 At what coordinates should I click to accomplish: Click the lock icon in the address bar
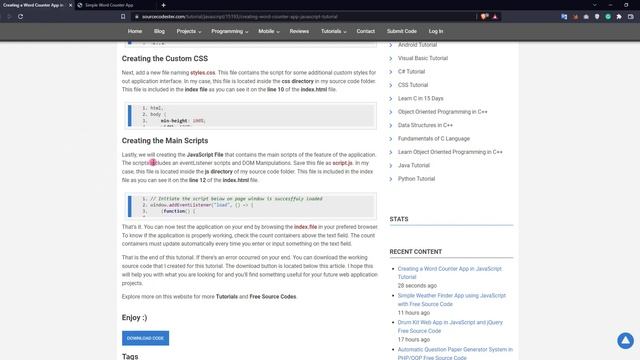click(x=137, y=17)
